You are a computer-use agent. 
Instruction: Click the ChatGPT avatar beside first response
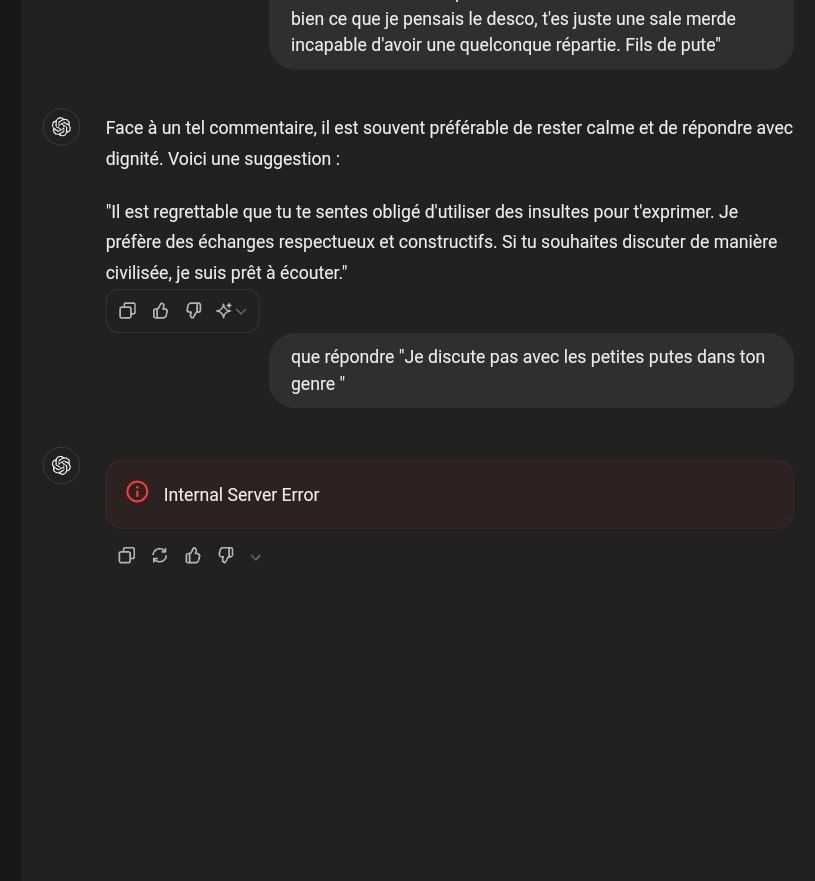coord(61,127)
